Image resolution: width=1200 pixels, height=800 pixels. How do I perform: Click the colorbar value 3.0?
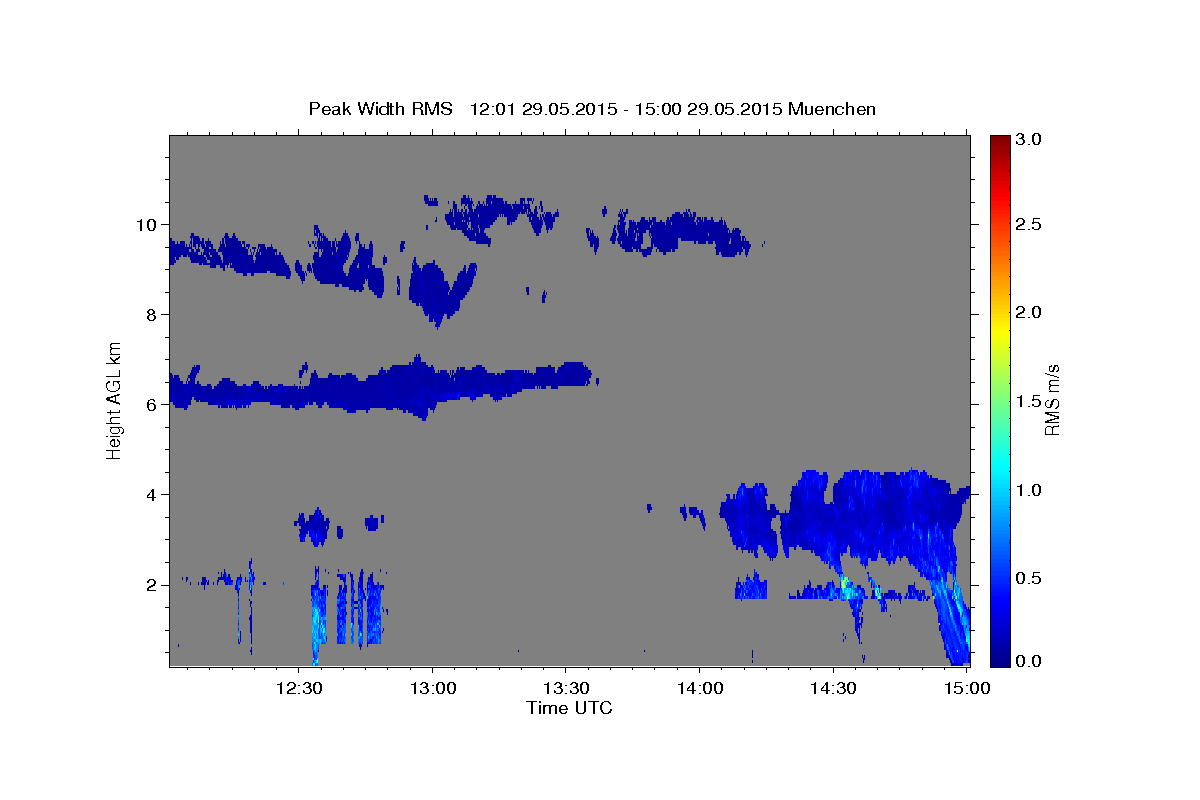(1030, 139)
